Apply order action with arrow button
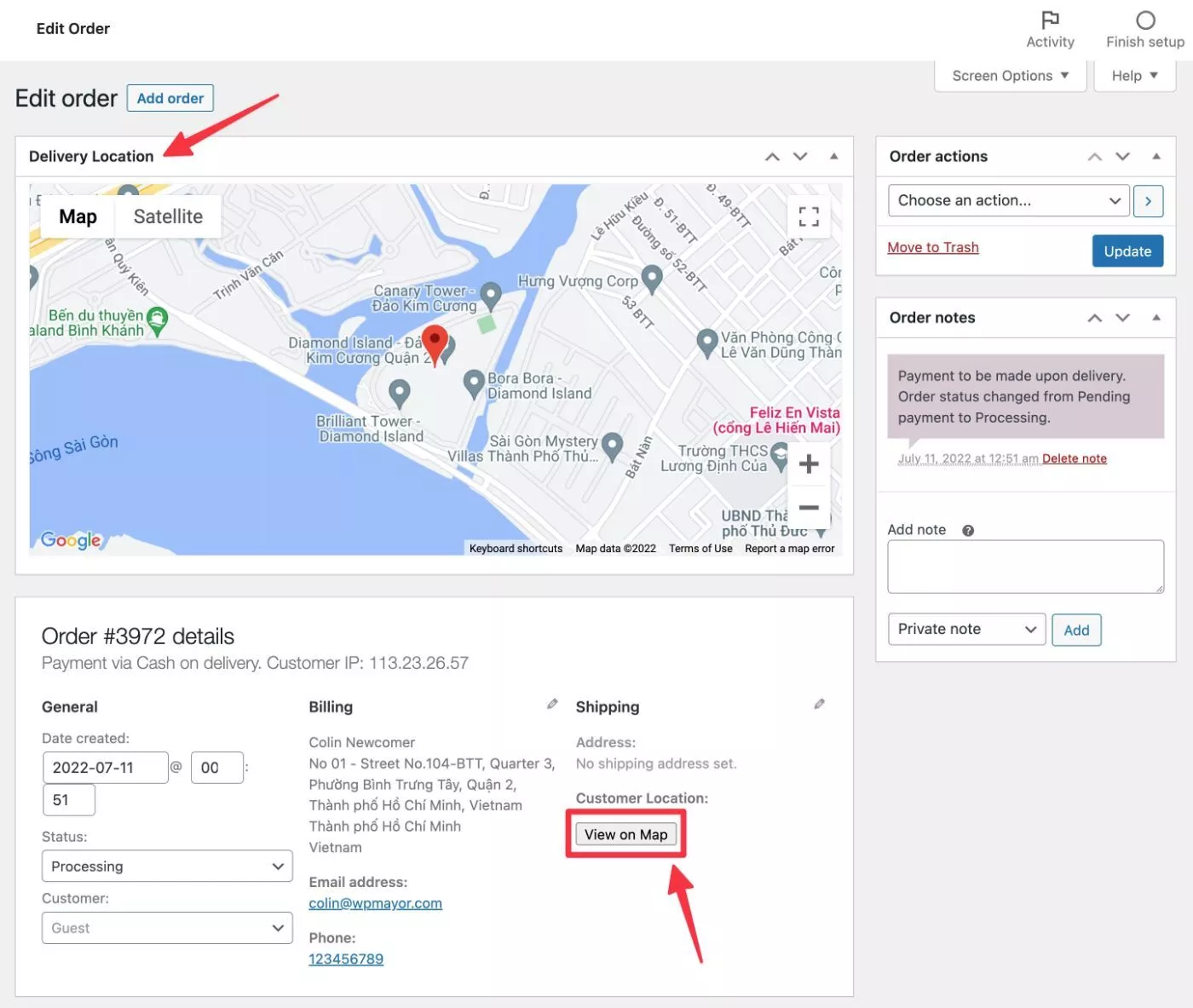The height and width of the screenshot is (1008, 1193). 1148,201
